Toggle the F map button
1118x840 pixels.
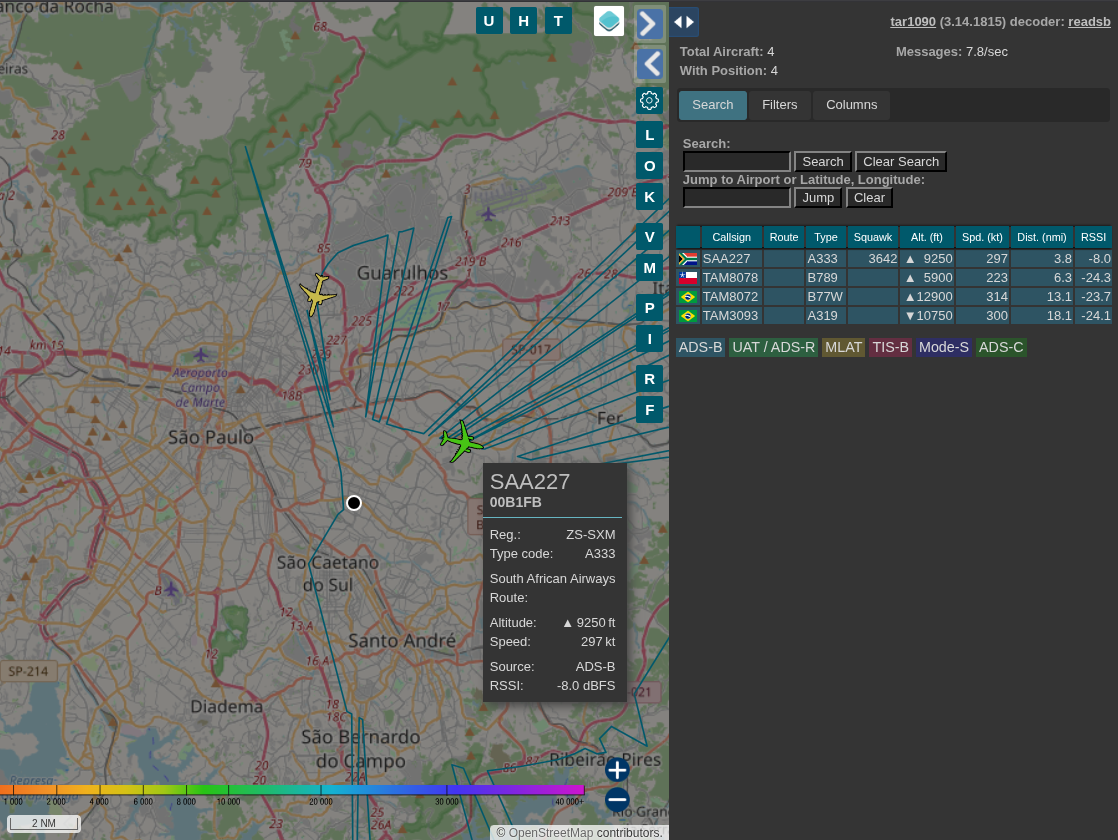(x=649, y=410)
